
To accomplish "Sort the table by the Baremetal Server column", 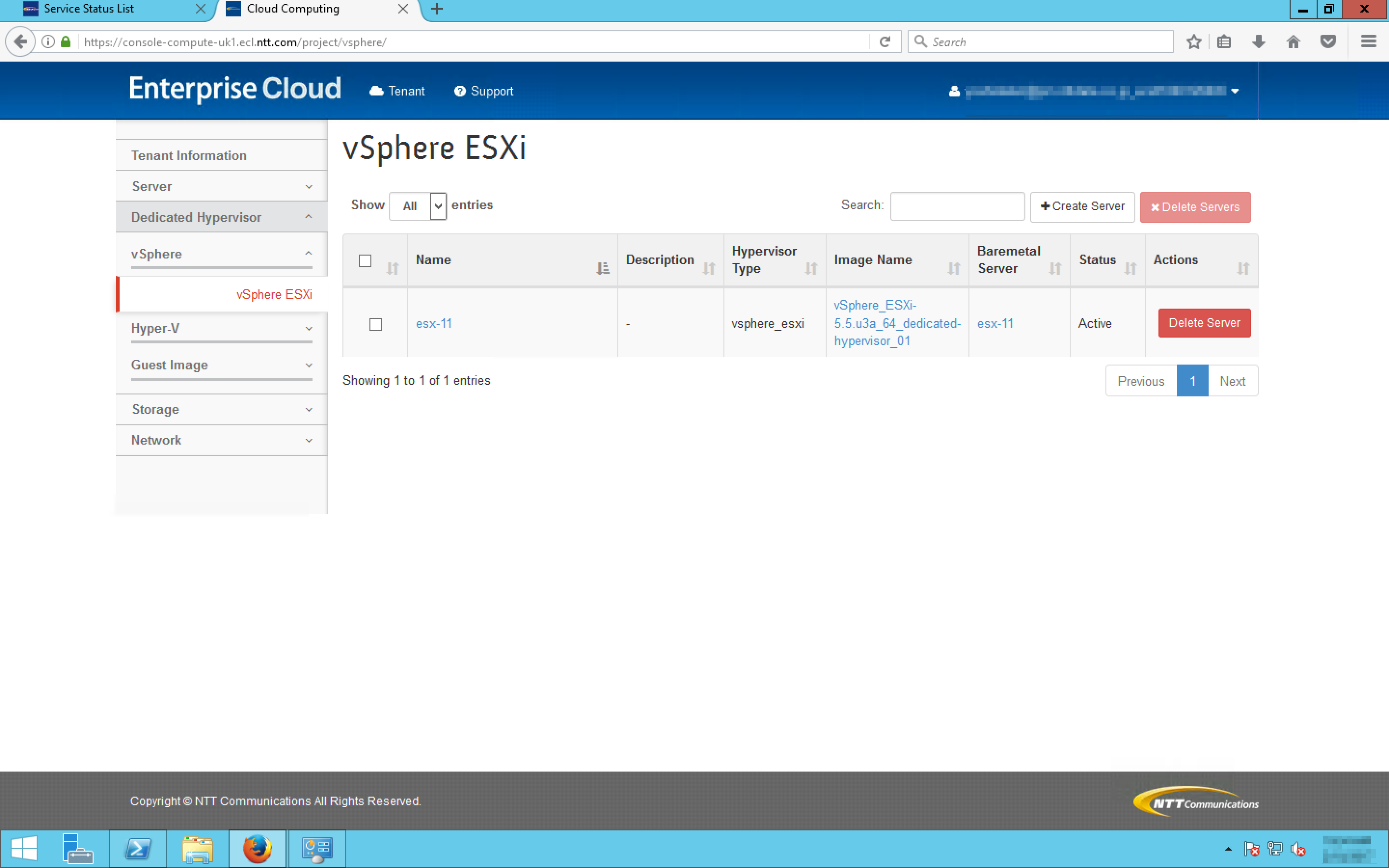I will (x=1019, y=260).
